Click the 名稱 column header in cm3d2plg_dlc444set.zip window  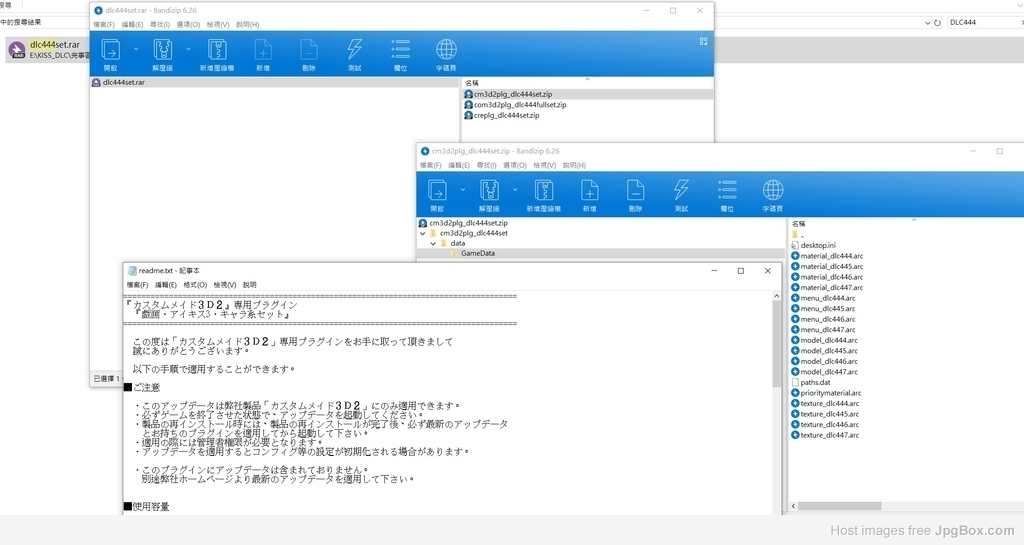pos(798,224)
